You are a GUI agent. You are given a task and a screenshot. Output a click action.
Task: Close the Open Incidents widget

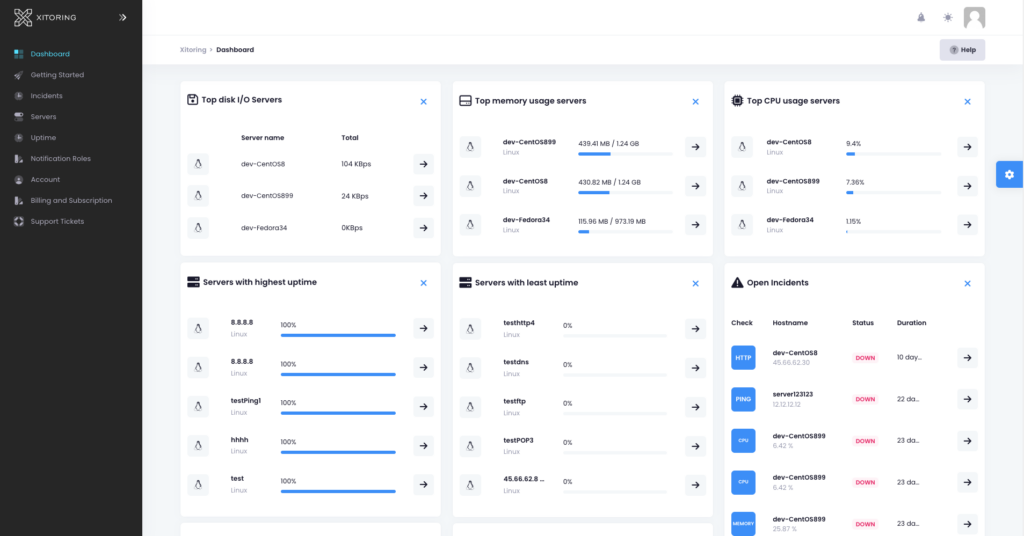(968, 284)
